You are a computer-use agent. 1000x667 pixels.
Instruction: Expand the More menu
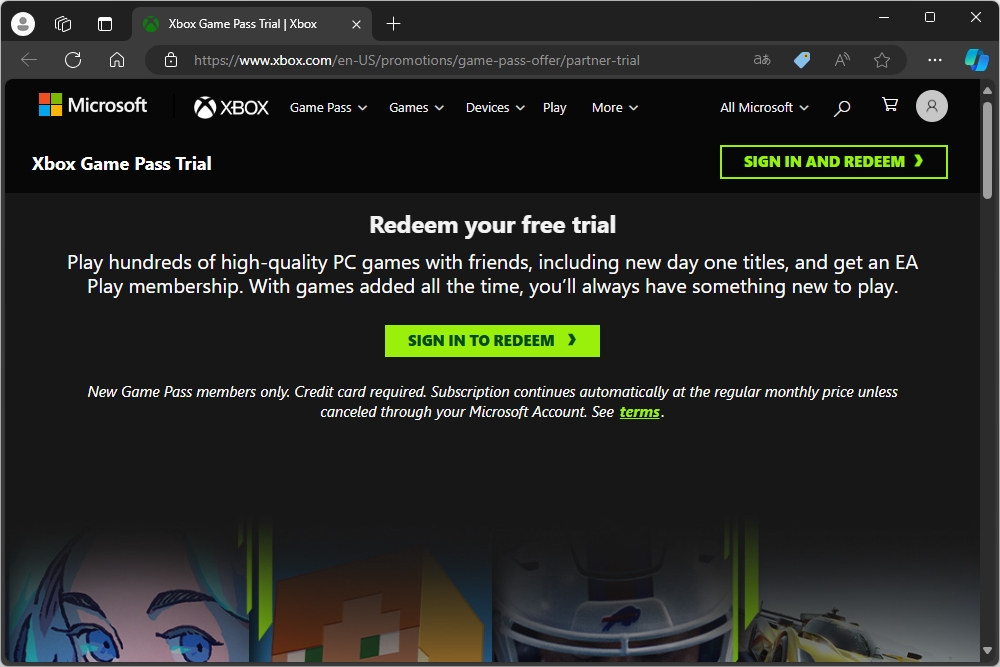point(615,108)
